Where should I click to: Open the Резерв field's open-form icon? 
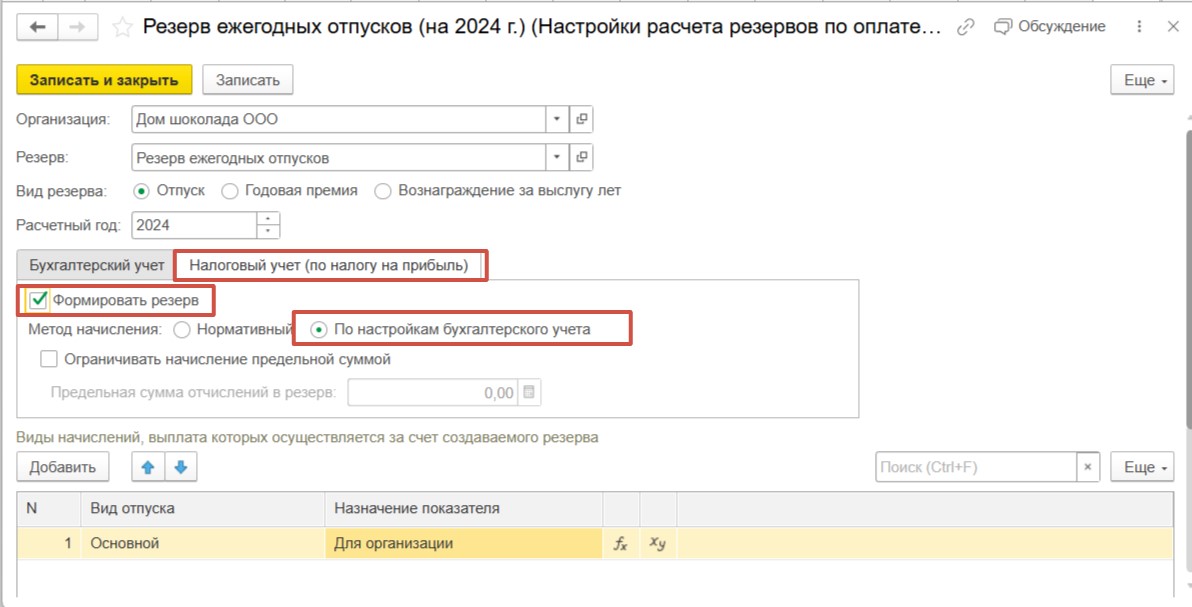point(582,157)
